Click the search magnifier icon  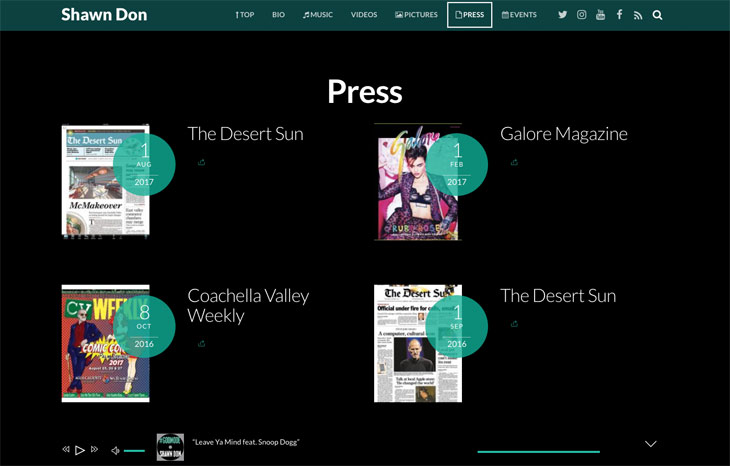pos(657,15)
